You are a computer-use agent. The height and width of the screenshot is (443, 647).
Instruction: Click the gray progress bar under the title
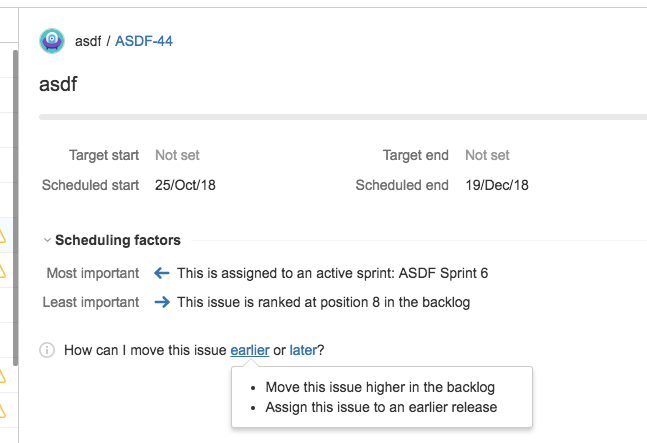pos(340,117)
